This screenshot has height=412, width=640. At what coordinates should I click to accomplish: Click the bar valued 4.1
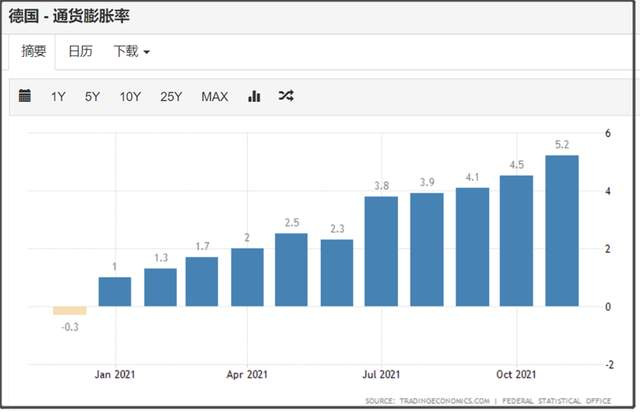472,247
